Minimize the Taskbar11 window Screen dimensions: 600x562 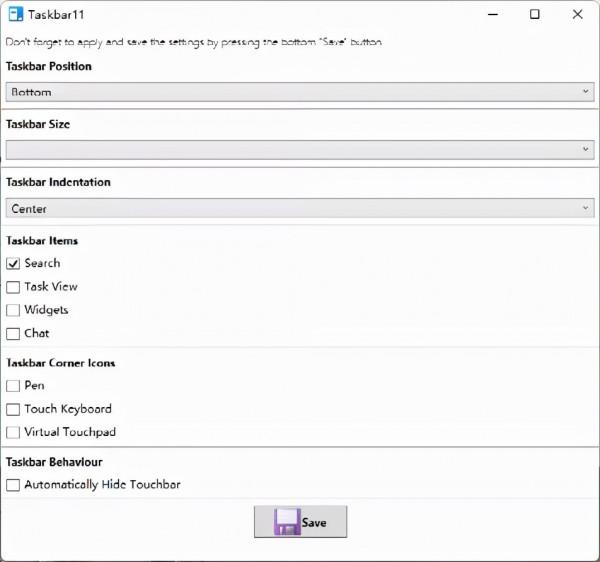click(491, 15)
